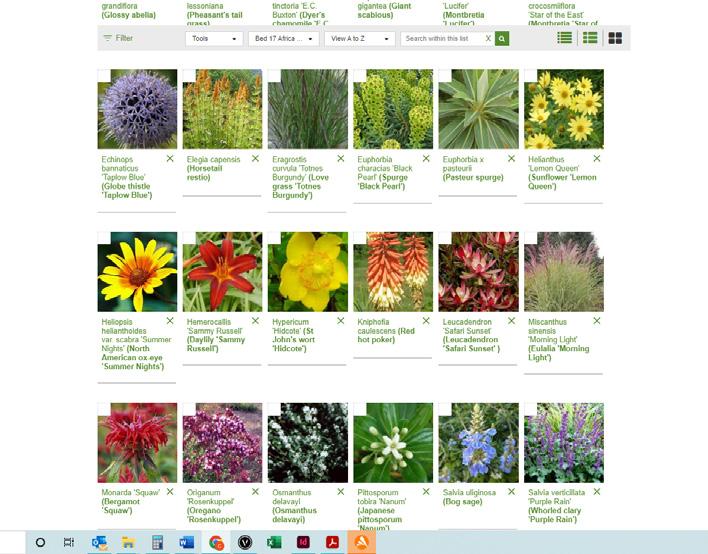
Task: Tick the checkbox on Monarda 'Squaw' image
Action: 104,409
